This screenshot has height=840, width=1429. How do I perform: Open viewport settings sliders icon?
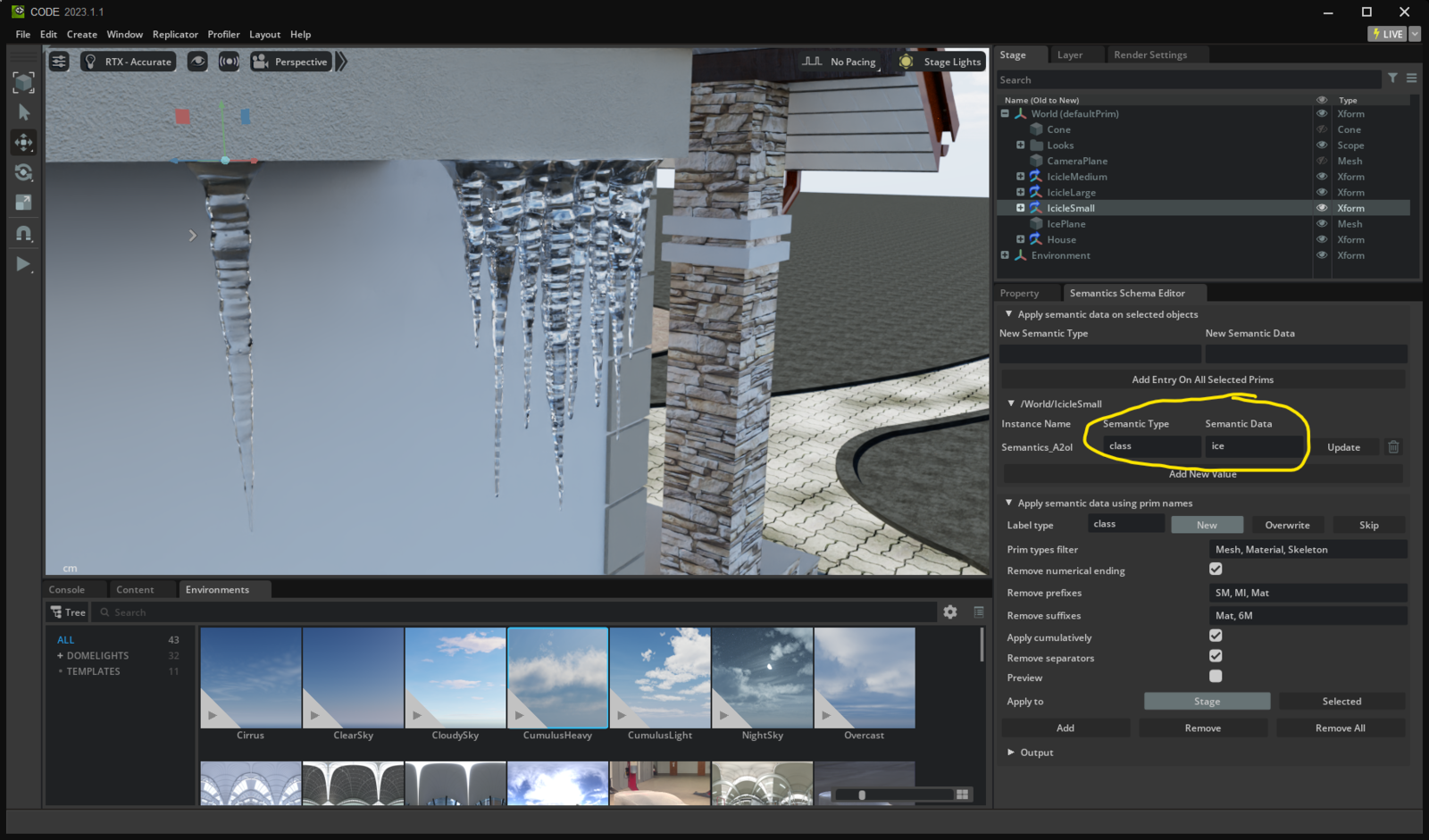(59, 62)
